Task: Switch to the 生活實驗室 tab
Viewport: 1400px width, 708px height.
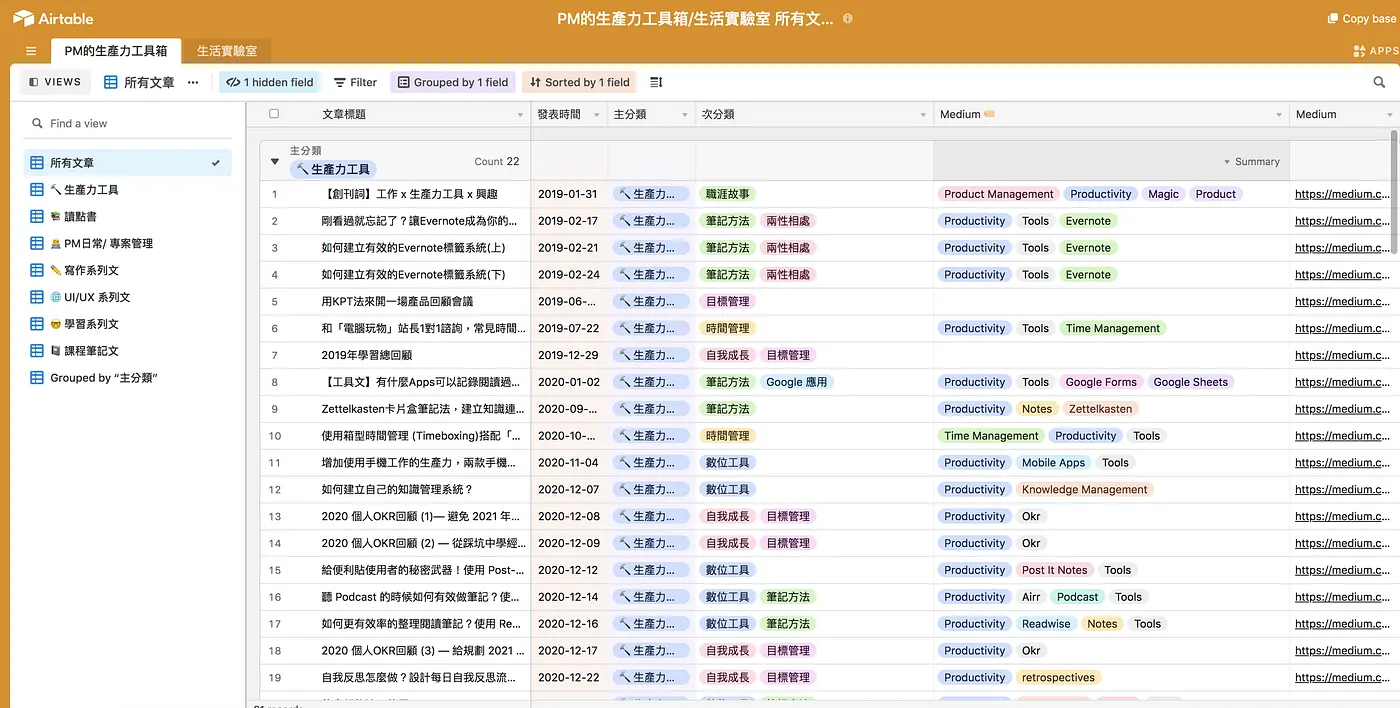Action: tap(227, 51)
